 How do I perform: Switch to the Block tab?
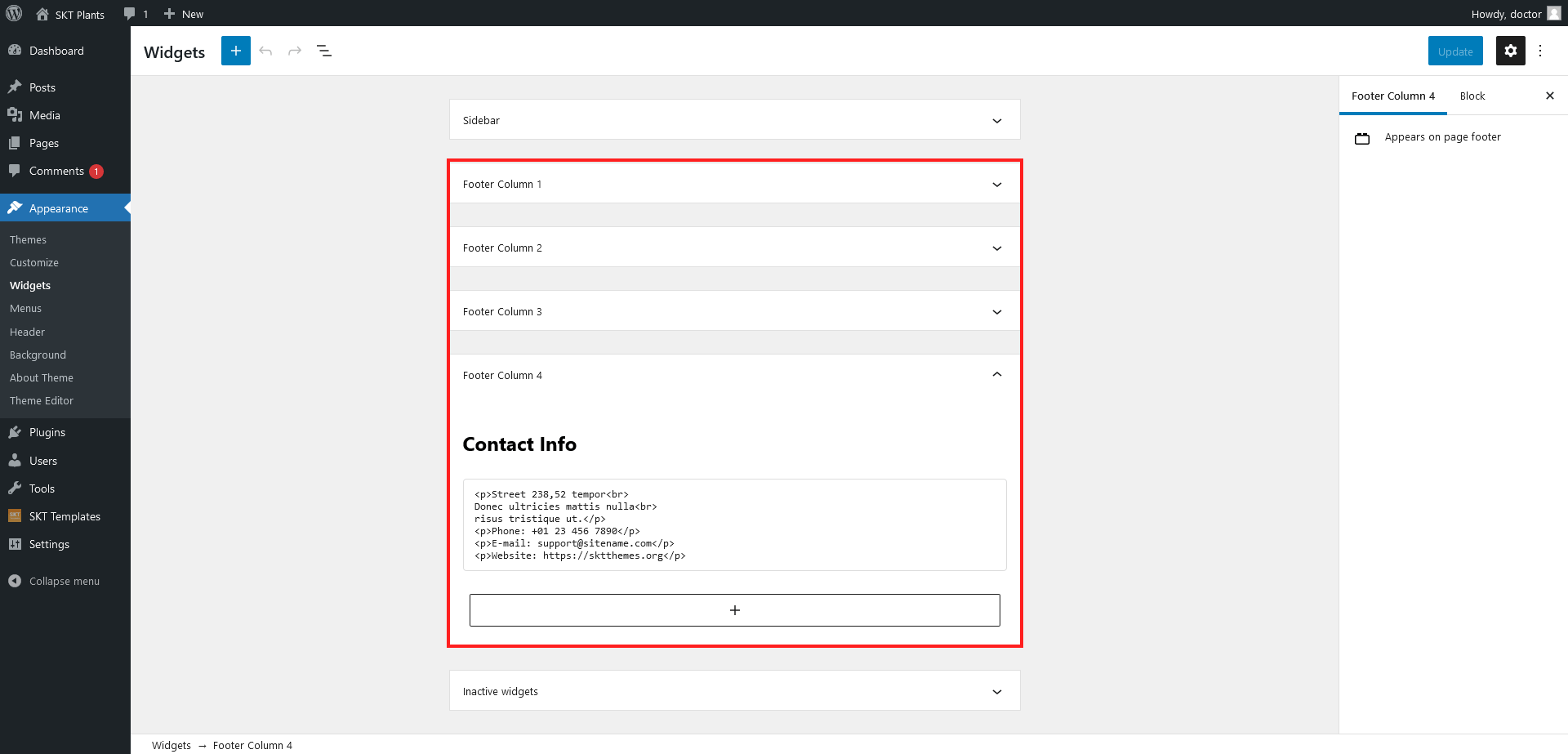pyautogui.click(x=1472, y=96)
